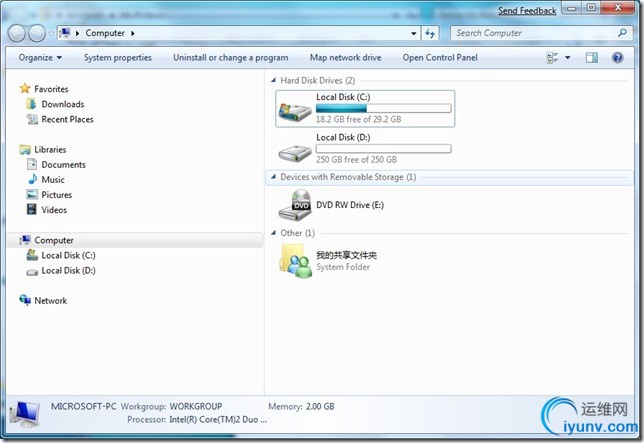Collapse the Other group
644x443 pixels.
(x=273, y=233)
